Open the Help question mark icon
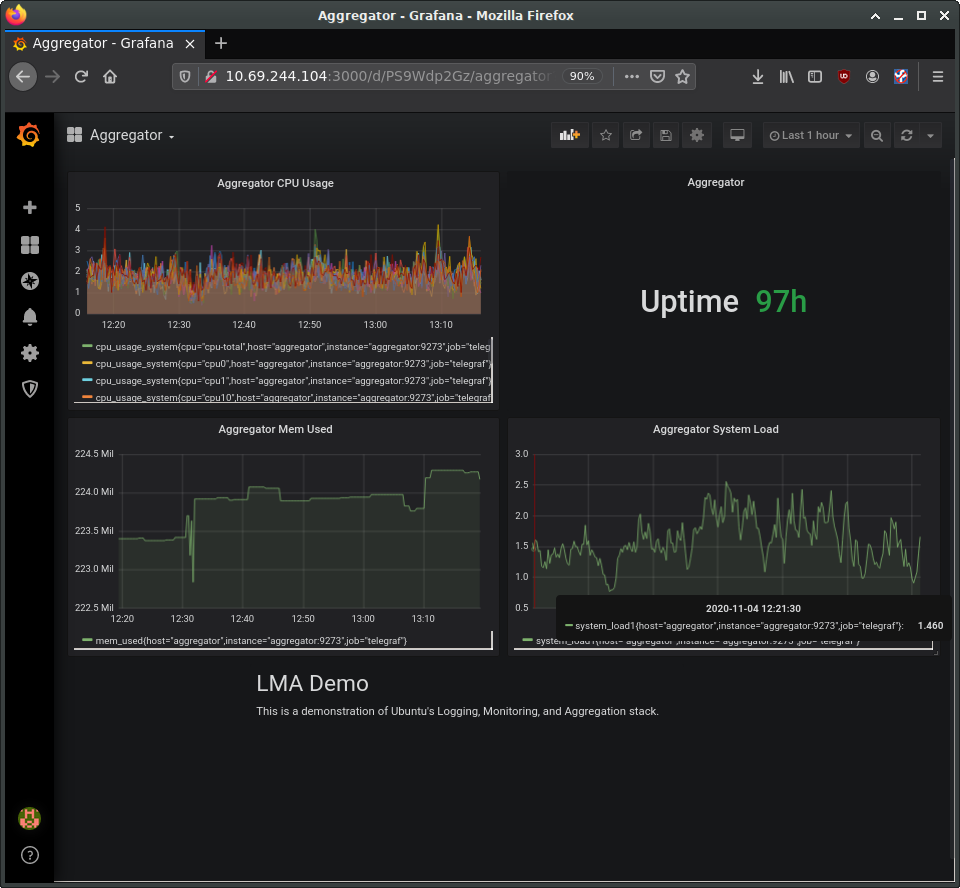 (29, 855)
